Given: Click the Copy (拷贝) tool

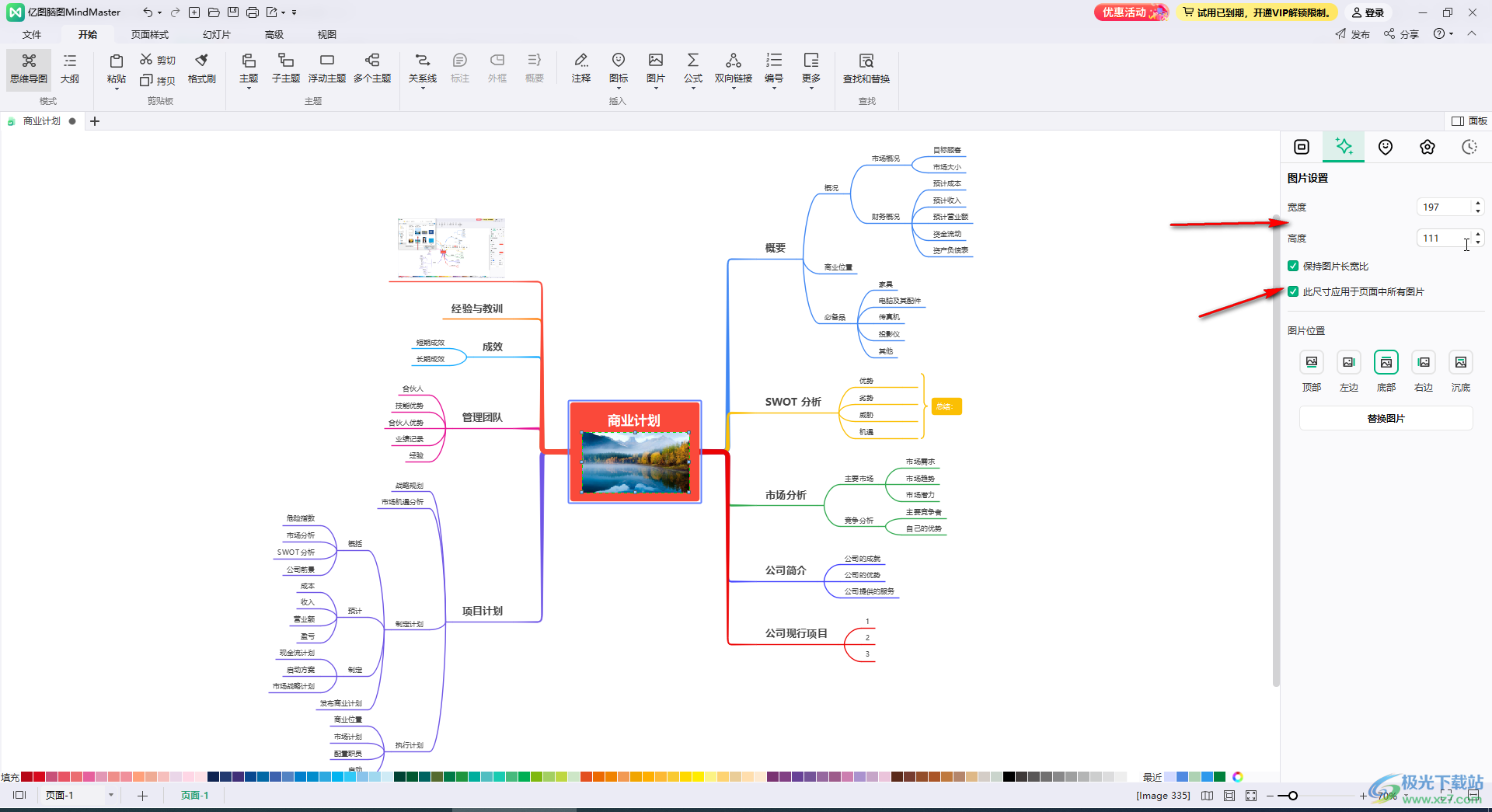Looking at the screenshot, I should click(x=158, y=80).
